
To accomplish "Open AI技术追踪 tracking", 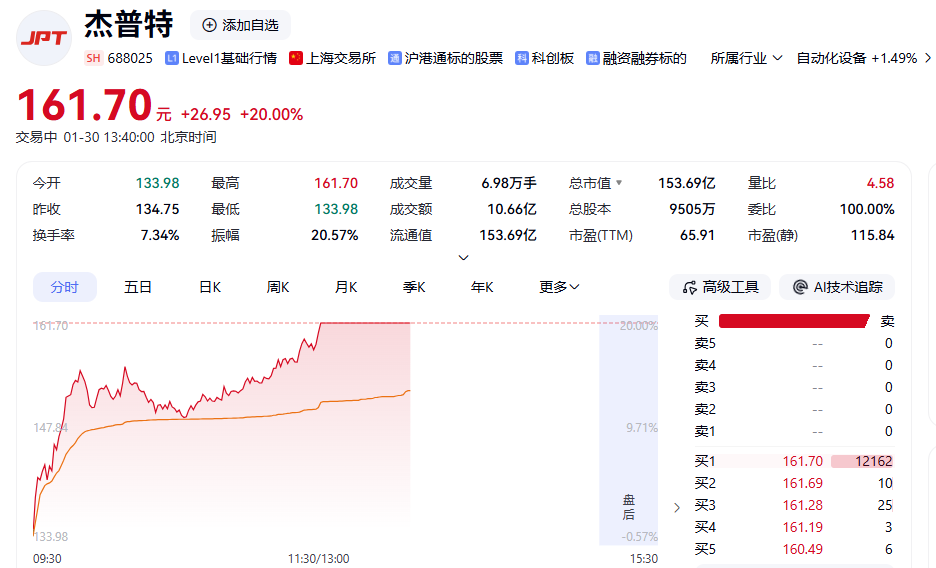I will (837, 287).
